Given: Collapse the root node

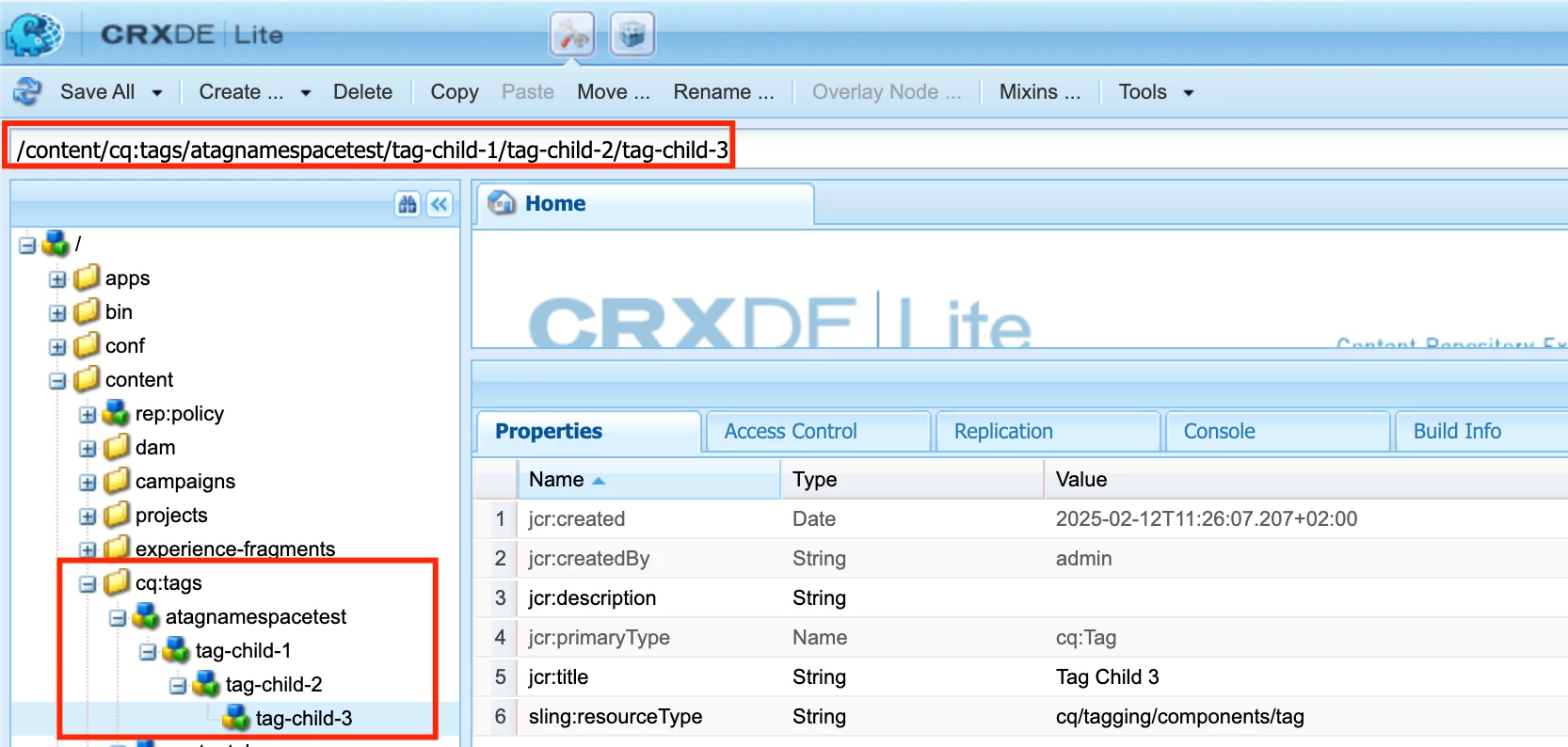Looking at the screenshot, I should (x=27, y=246).
